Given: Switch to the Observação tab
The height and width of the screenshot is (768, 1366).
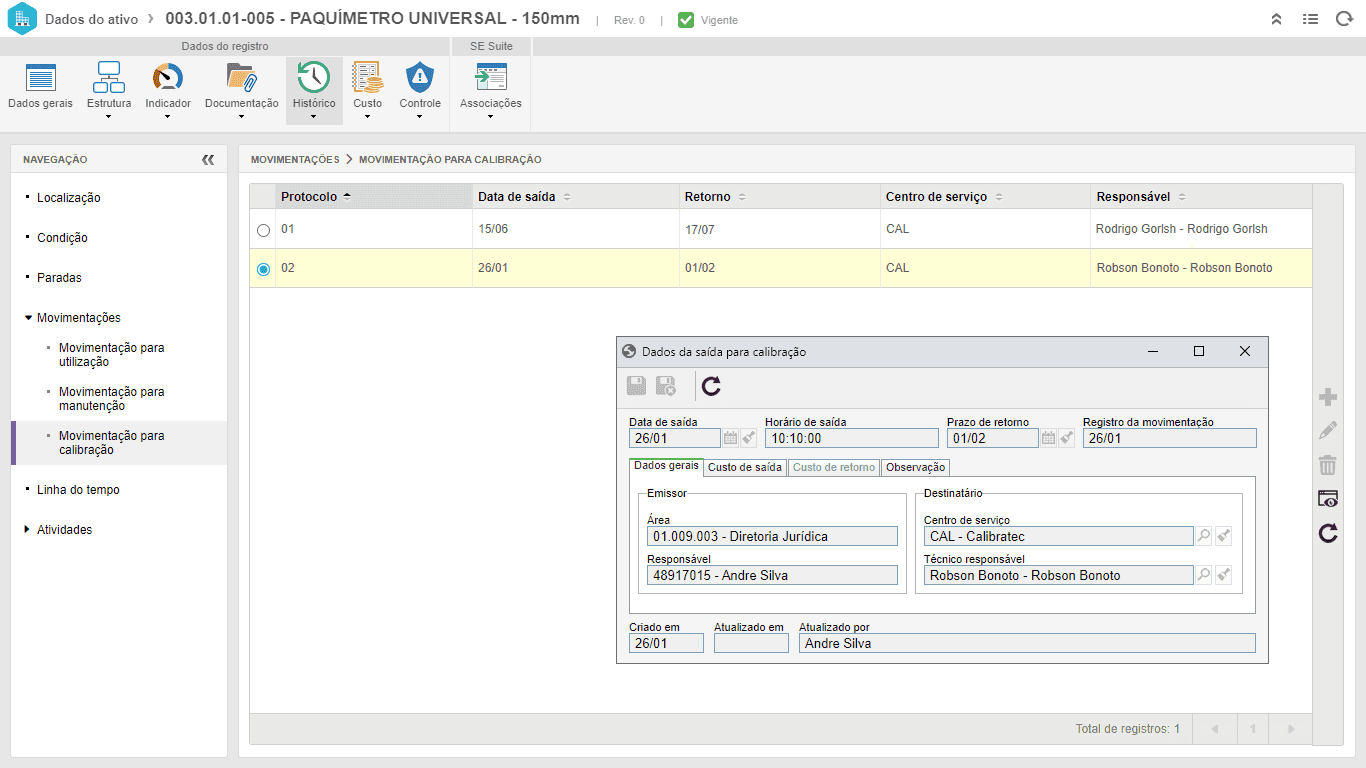Looking at the screenshot, I should pyautogui.click(x=915, y=468).
